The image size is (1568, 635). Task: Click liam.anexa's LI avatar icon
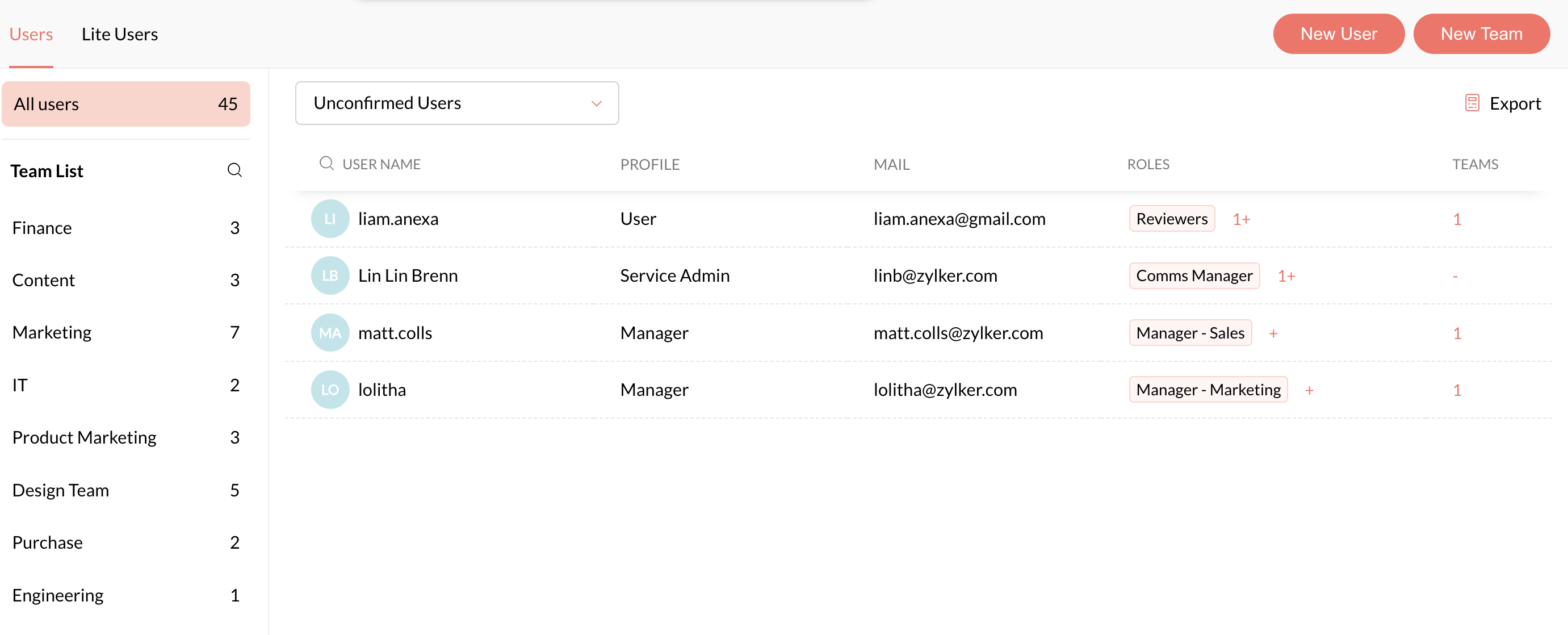(329, 219)
